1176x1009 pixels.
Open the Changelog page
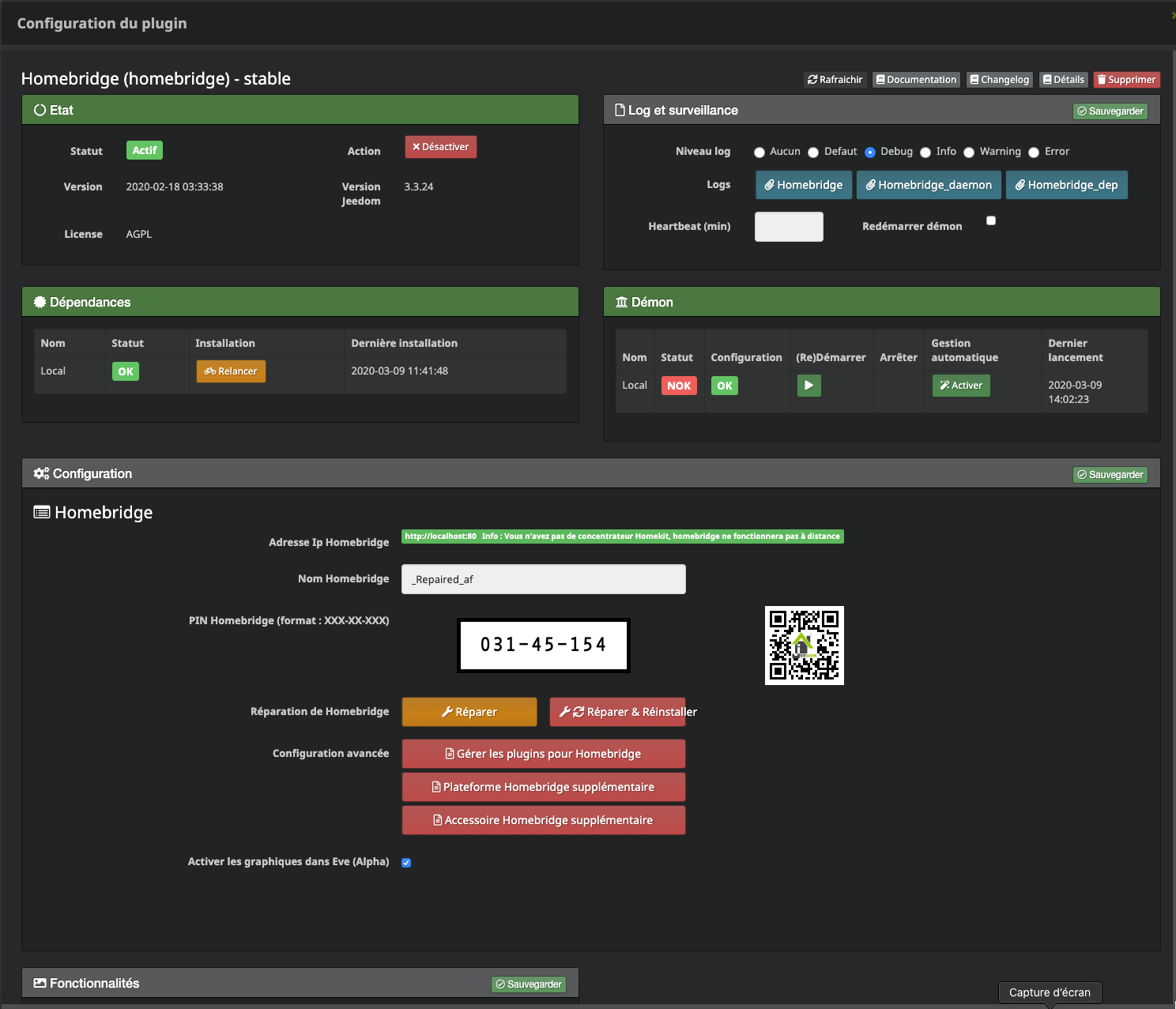click(999, 80)
